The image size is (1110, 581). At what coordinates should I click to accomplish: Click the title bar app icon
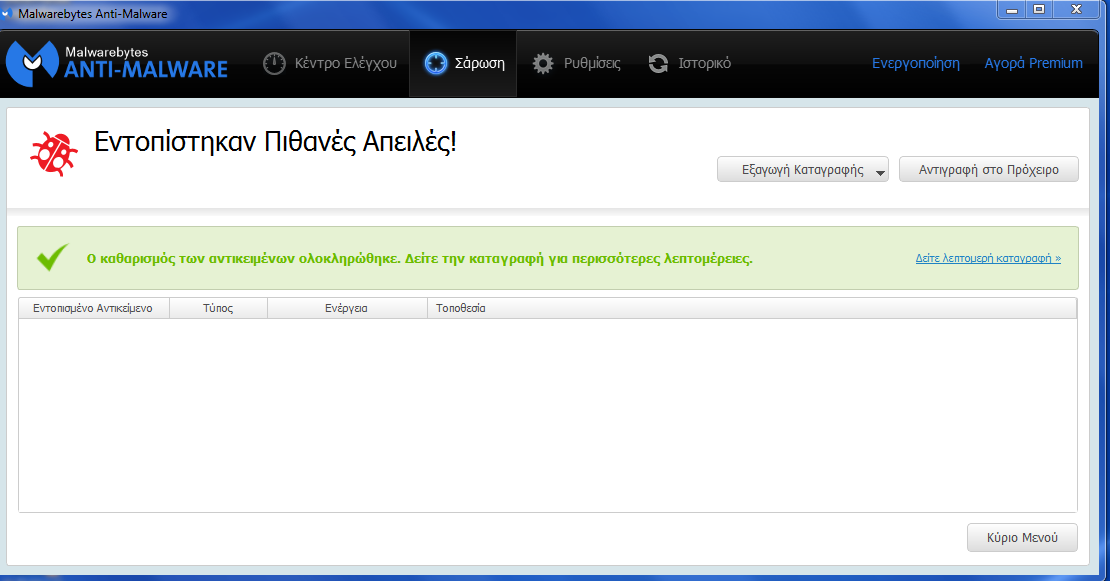pyautogui.click(x=6, y=13)
